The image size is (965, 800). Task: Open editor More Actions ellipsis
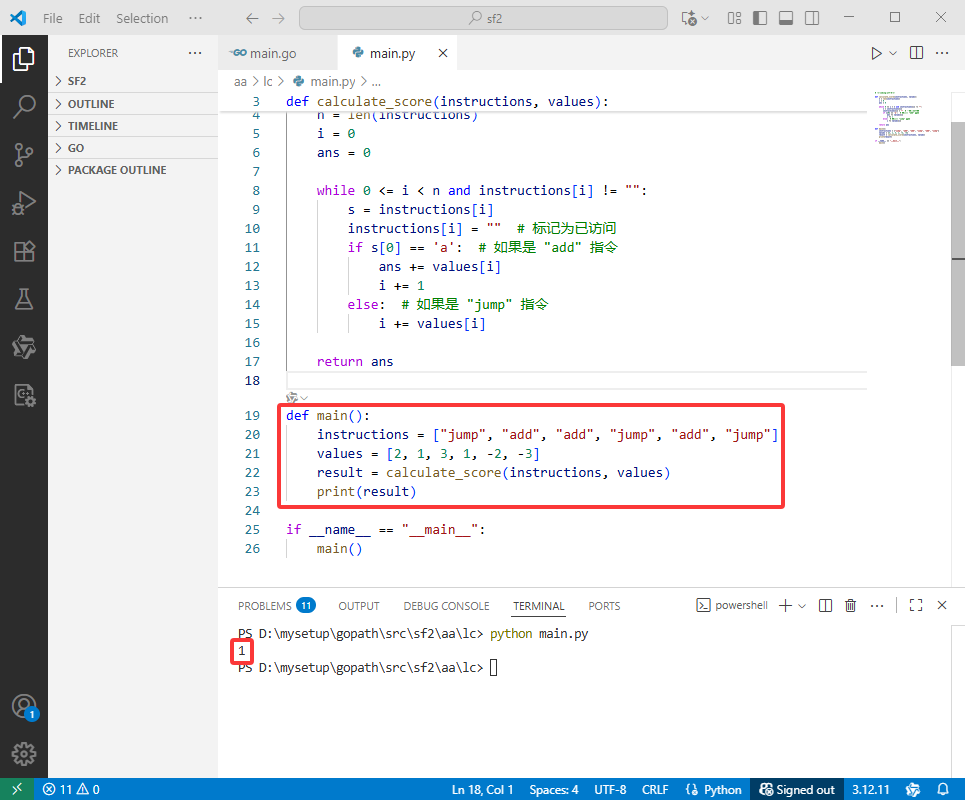[942, 53]
